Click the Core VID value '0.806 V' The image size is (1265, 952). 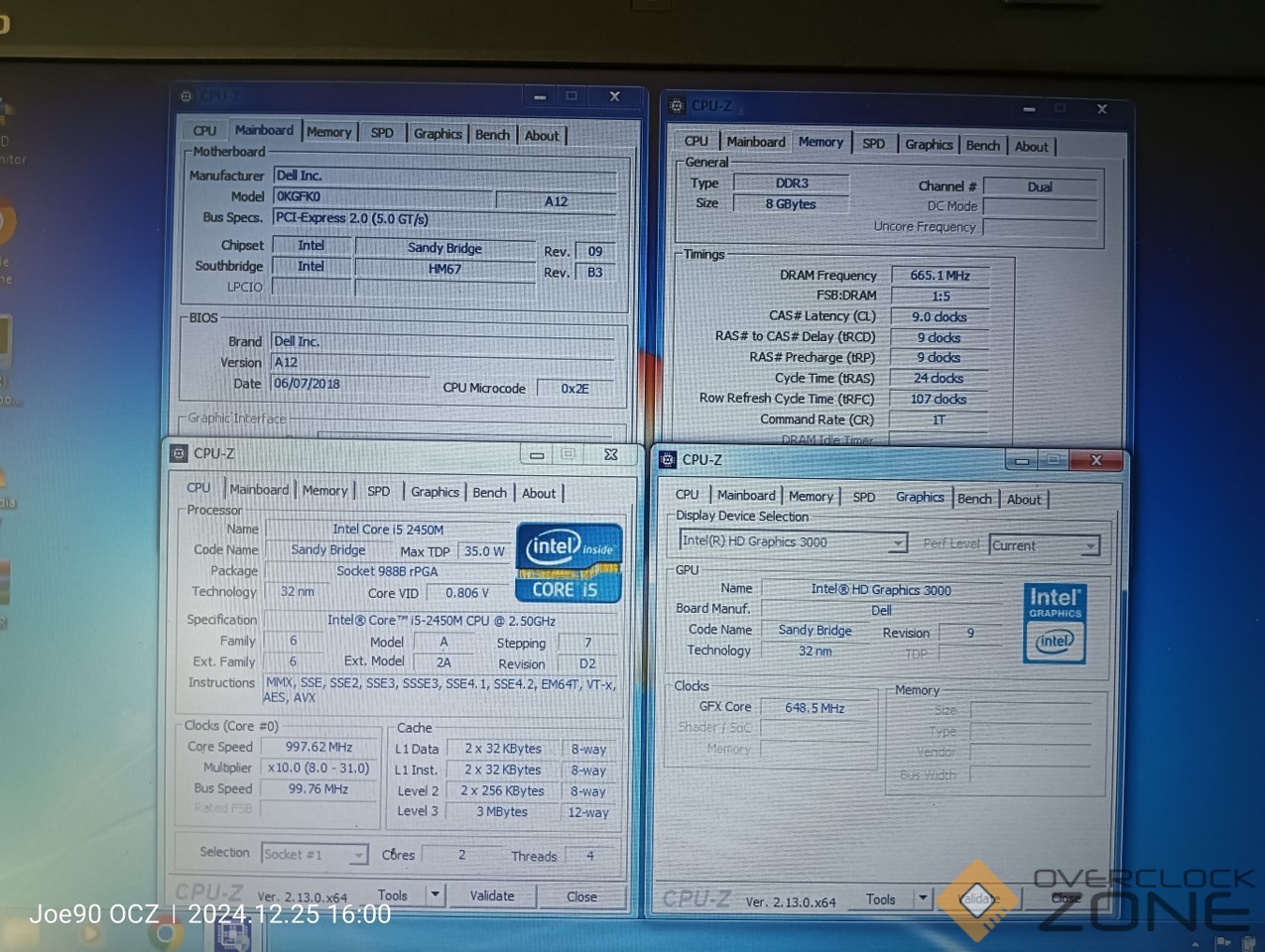click(x=467, y=593)
